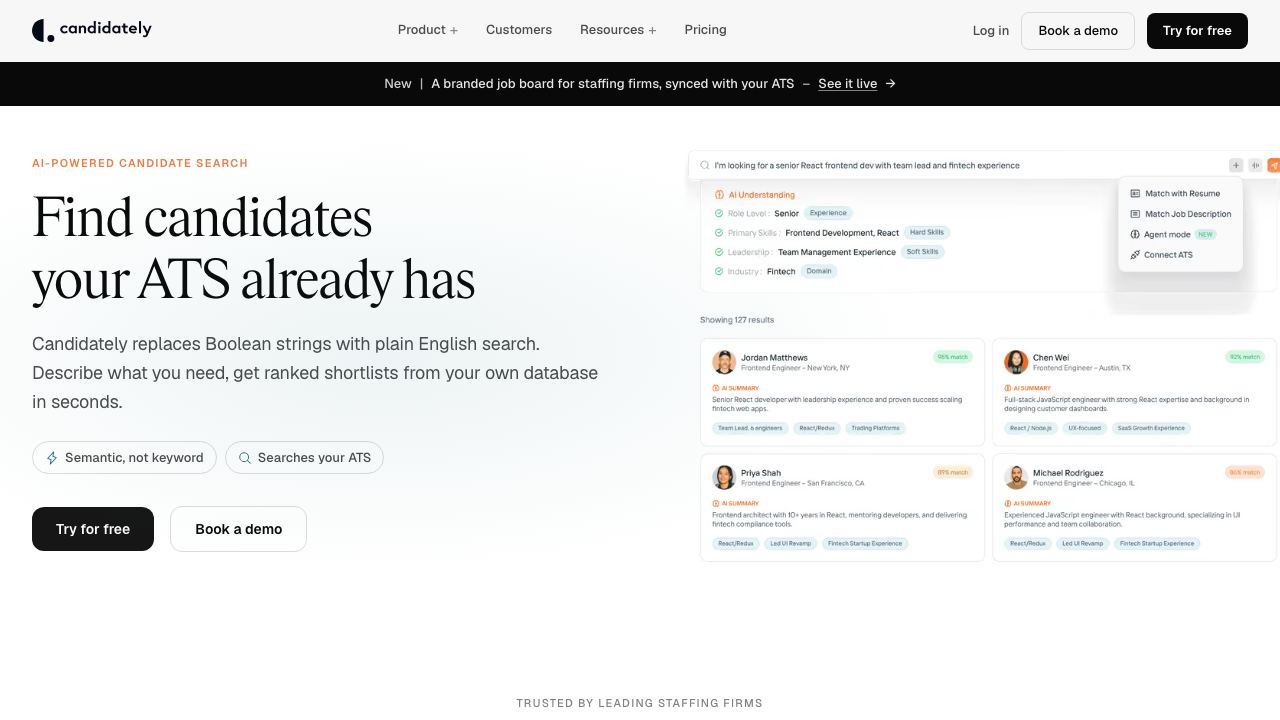Image resolution: width=1280 pixels, height=720 pixels.
Task: Click Jordan Matthews' avatar
Action: coord(724,362)
